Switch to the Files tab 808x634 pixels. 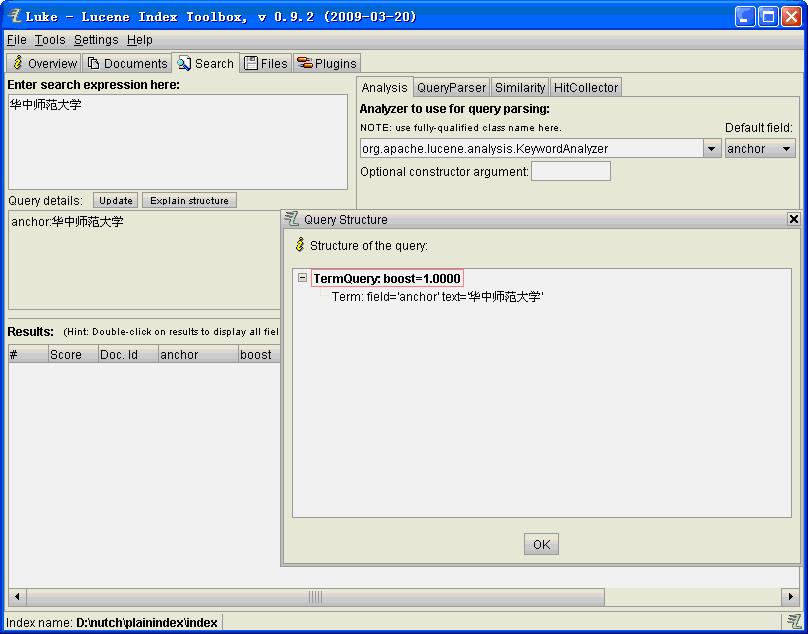[x=266, y=63]
